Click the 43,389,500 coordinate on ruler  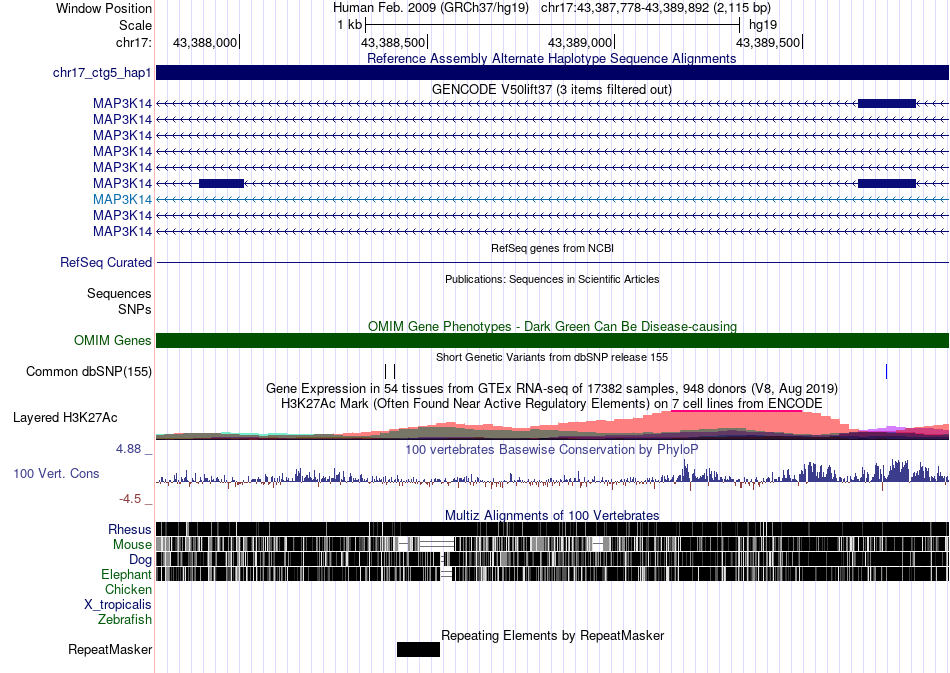tap(768, 42)
